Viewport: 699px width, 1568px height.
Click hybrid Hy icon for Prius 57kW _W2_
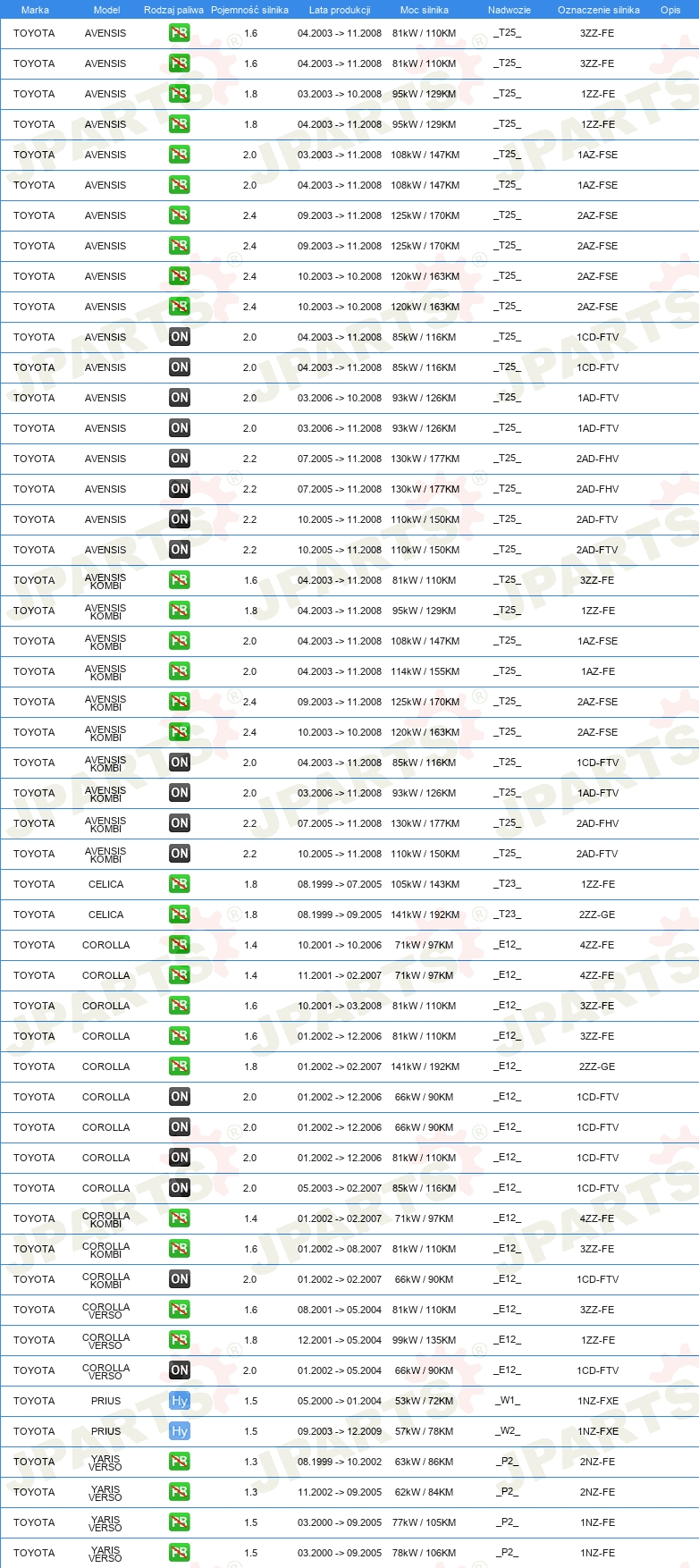pyautogui.click(x=179, y=1431)
